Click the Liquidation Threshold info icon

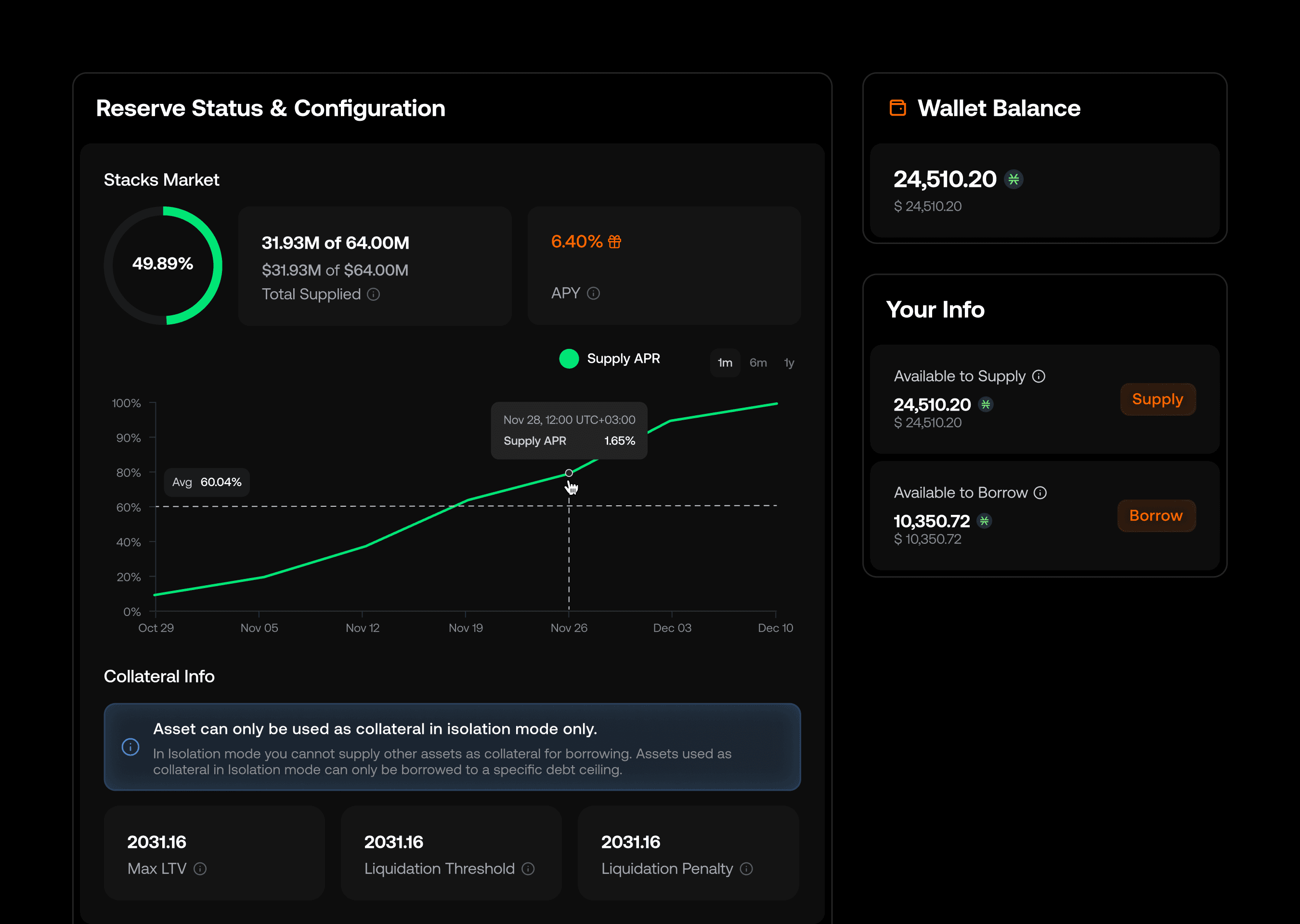[528, 869]
